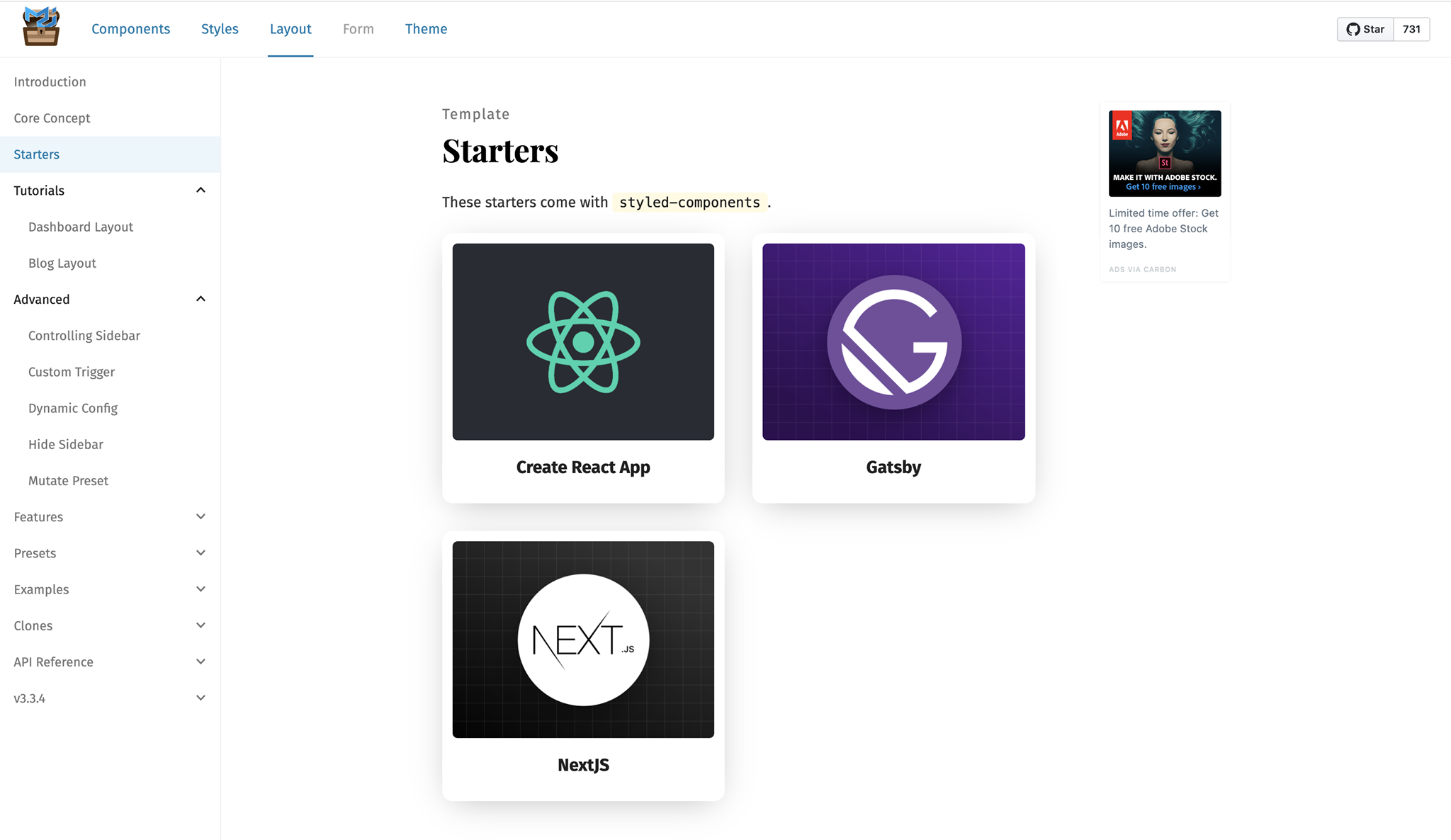
Task: Go to the Theme tab
Action: [426, 29]
